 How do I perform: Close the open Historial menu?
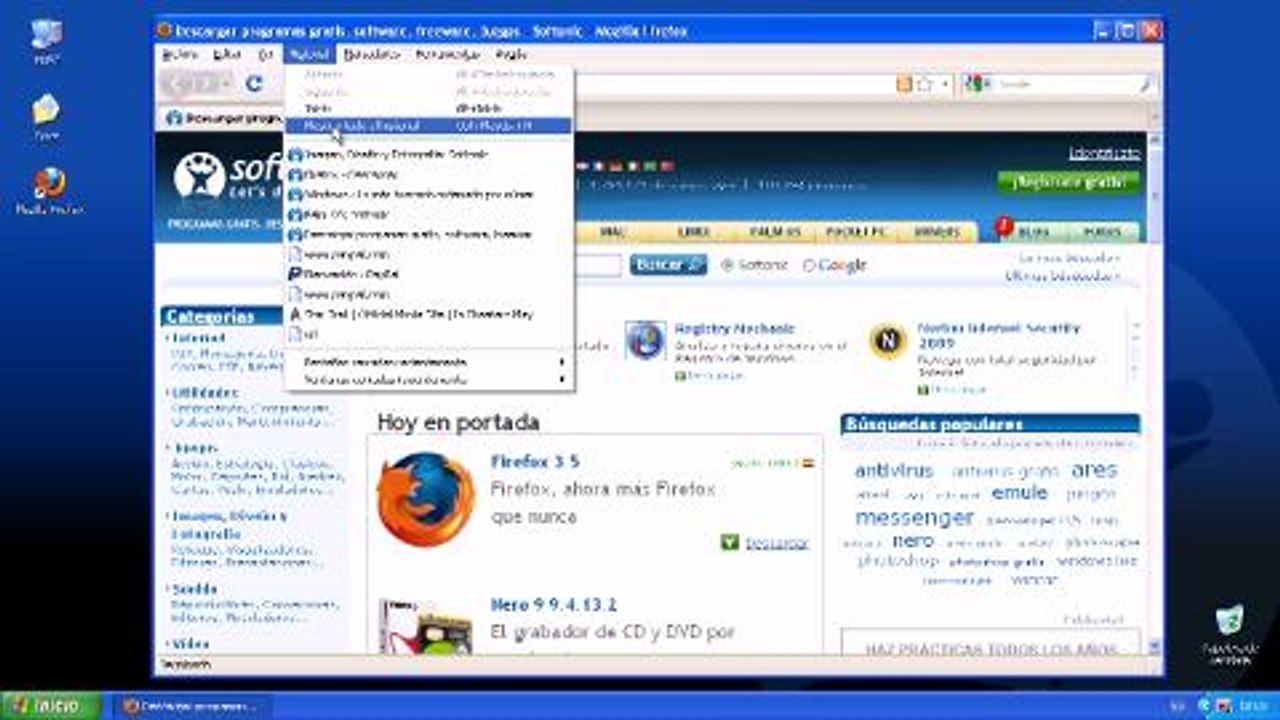click(308, 54)
